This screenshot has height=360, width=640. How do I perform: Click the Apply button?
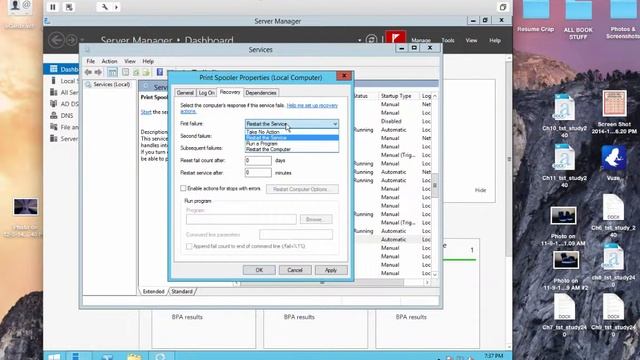click(331, 270)
